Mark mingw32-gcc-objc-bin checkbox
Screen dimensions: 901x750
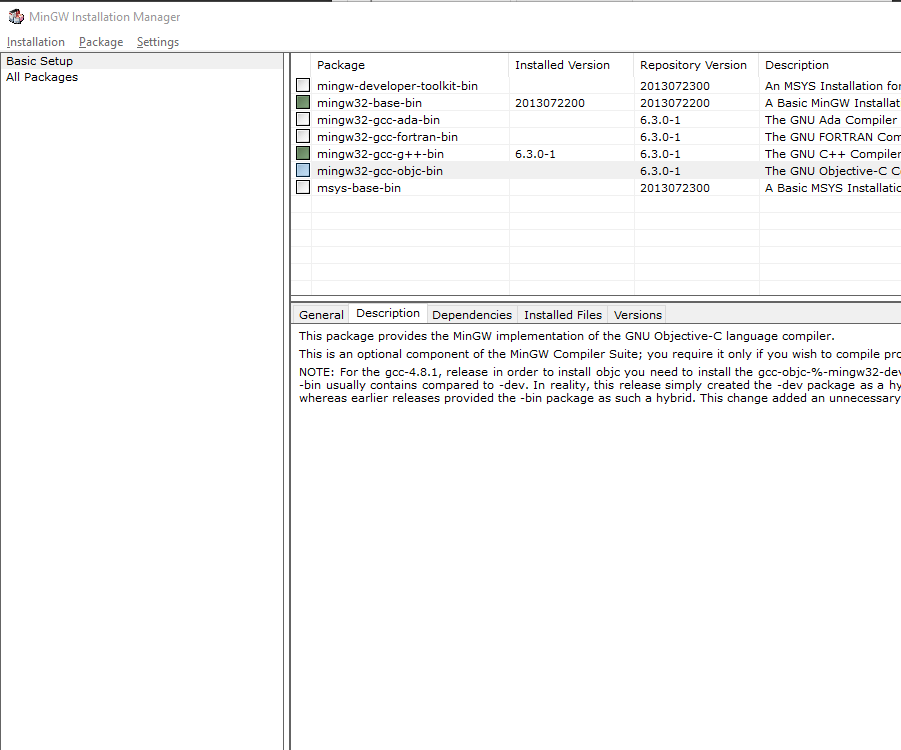(x=303, y=171)
